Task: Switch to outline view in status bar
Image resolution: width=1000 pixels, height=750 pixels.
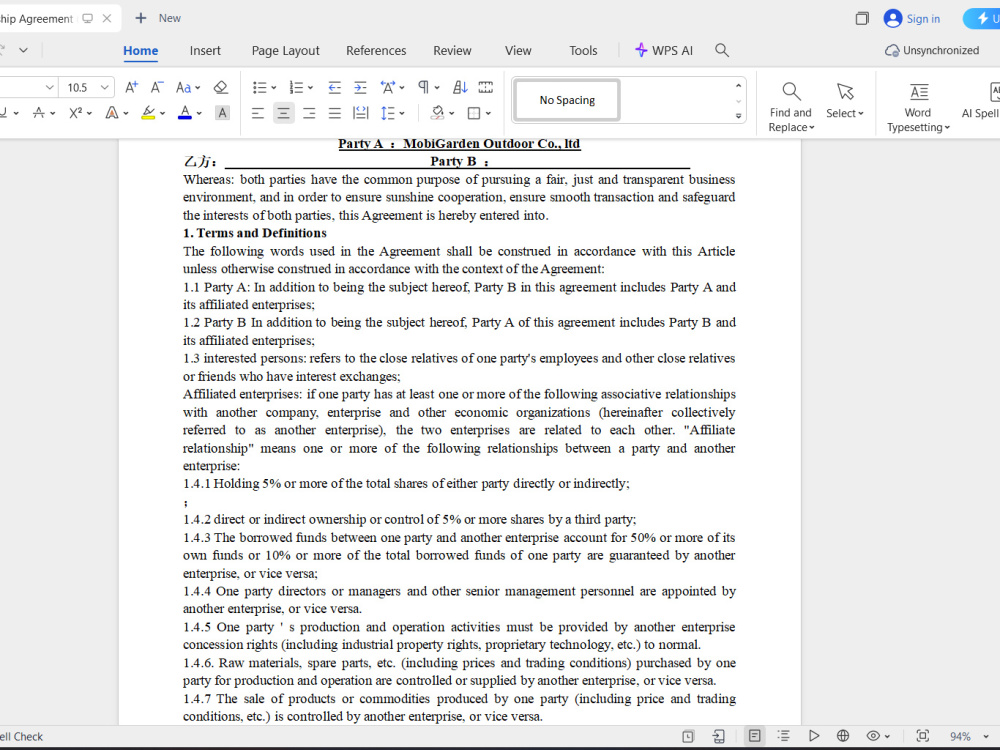Action: pos(784,736)
